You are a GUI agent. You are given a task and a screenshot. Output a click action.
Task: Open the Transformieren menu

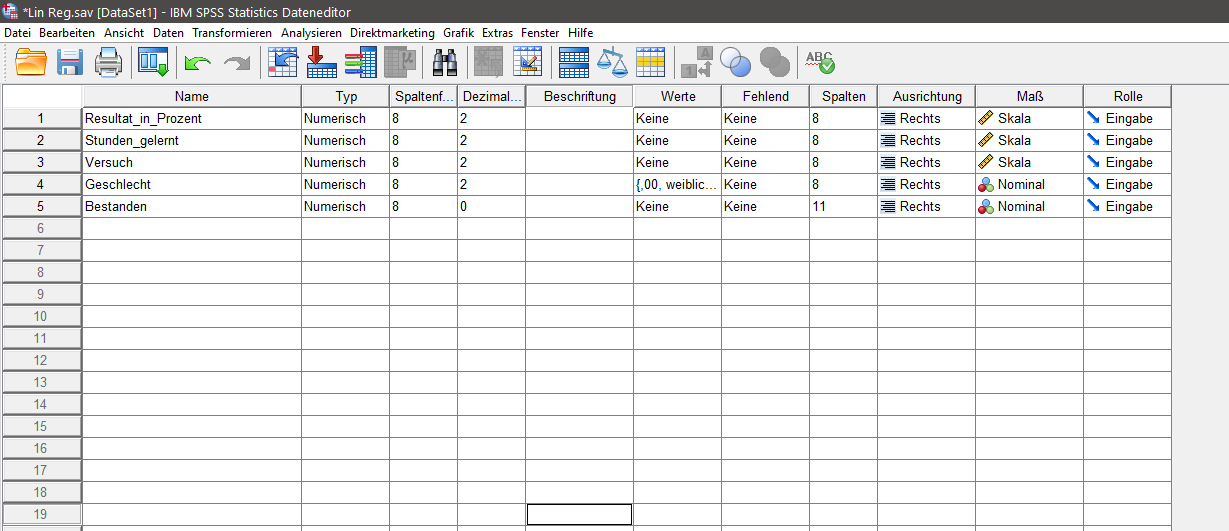click(232, 33)
